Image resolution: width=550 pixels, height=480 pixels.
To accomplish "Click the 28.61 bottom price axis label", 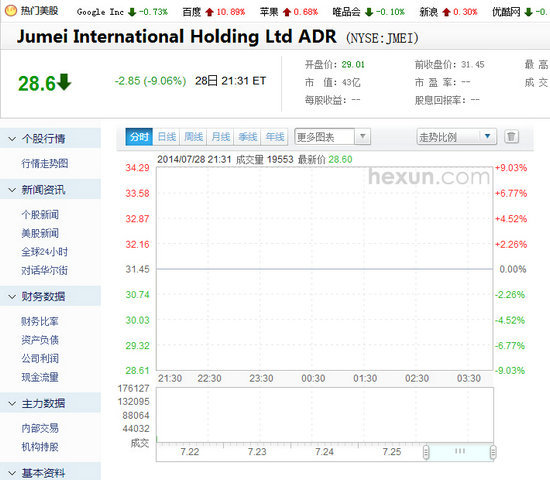I will tap(137, 371).
